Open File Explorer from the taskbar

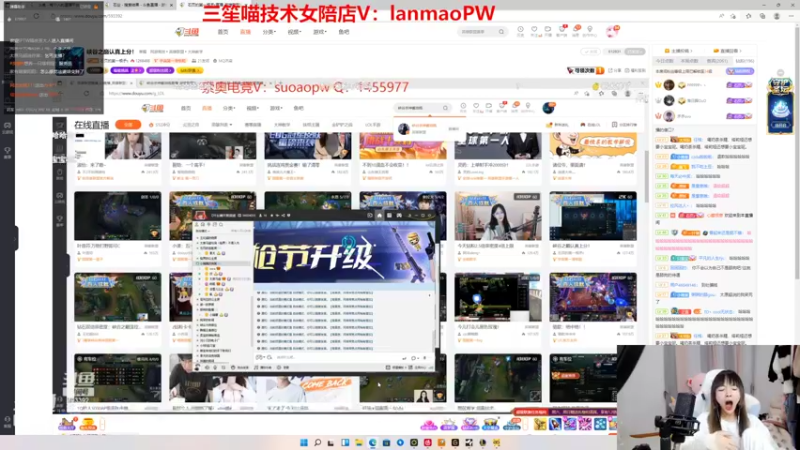(x=359, y=442)
